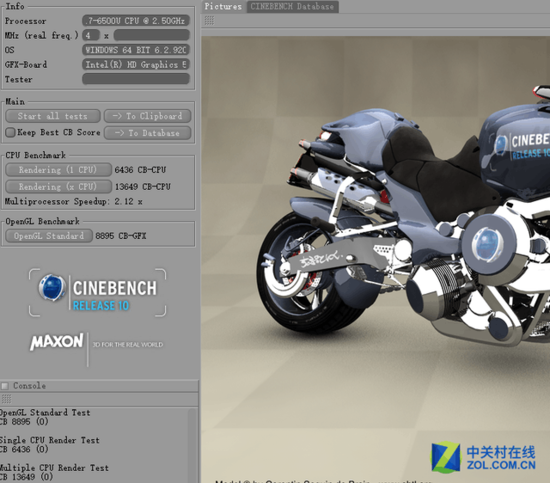
Task: Click the ZOL.COM.CN watermark logo
Action: point(483,457)
